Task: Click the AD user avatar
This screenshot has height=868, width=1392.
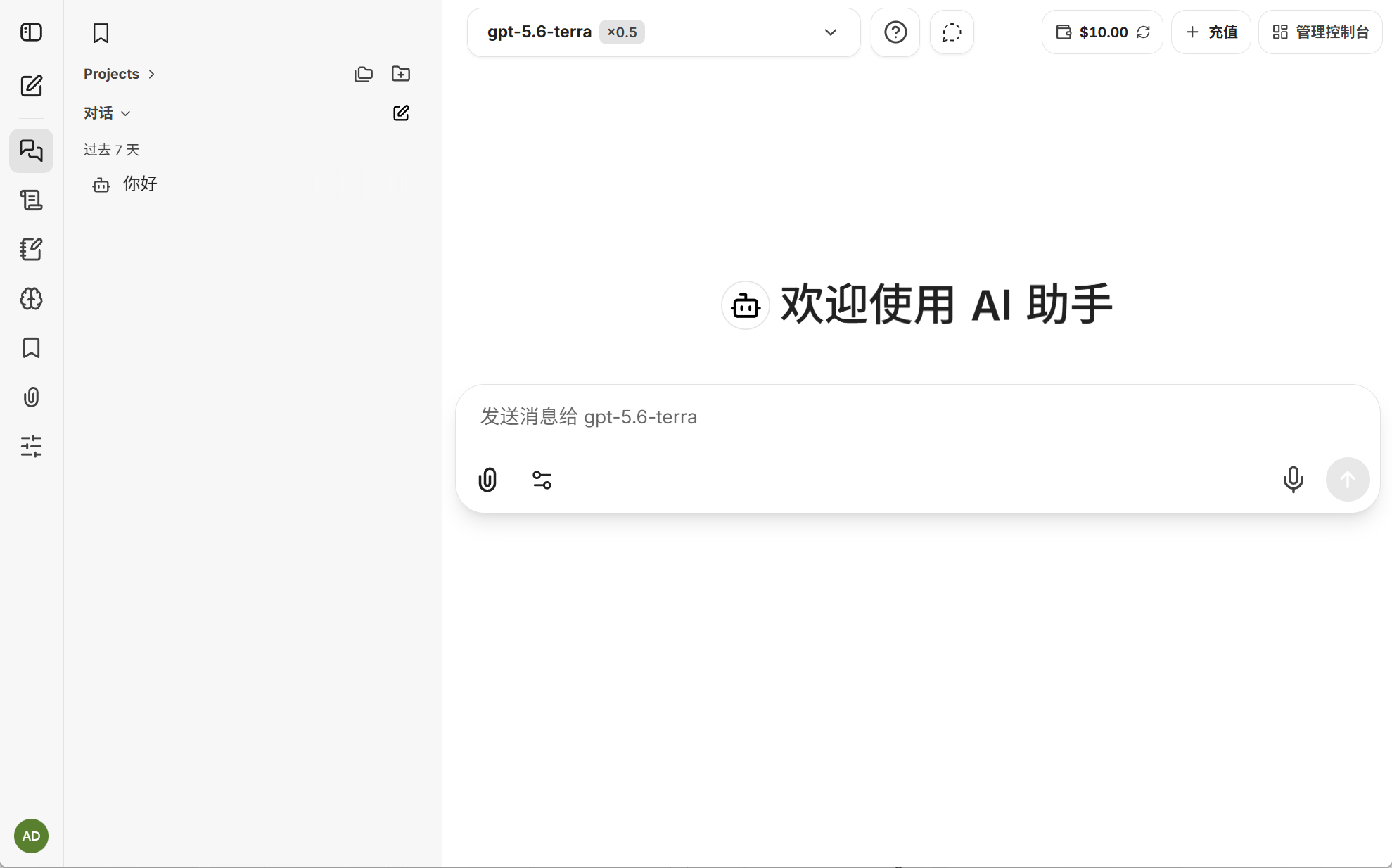Action: click(31, 836)
